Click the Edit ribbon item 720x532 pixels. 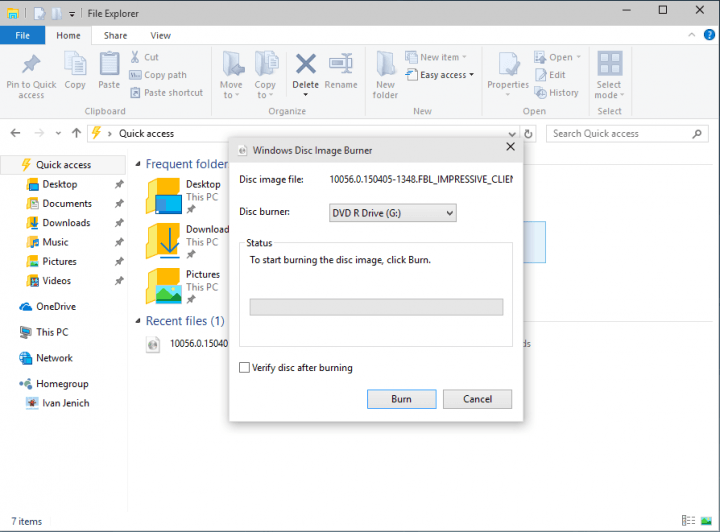[550, 75]
